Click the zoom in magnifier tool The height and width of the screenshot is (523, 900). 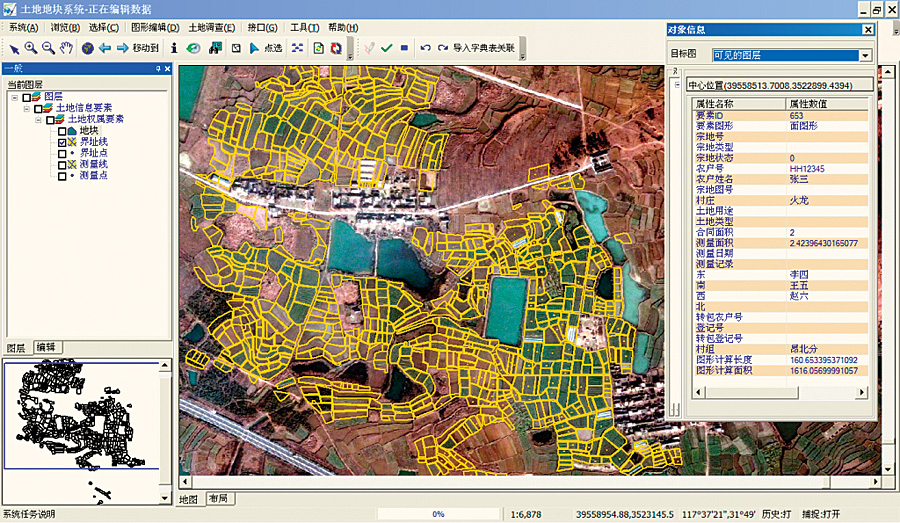[x=31, y=47]
